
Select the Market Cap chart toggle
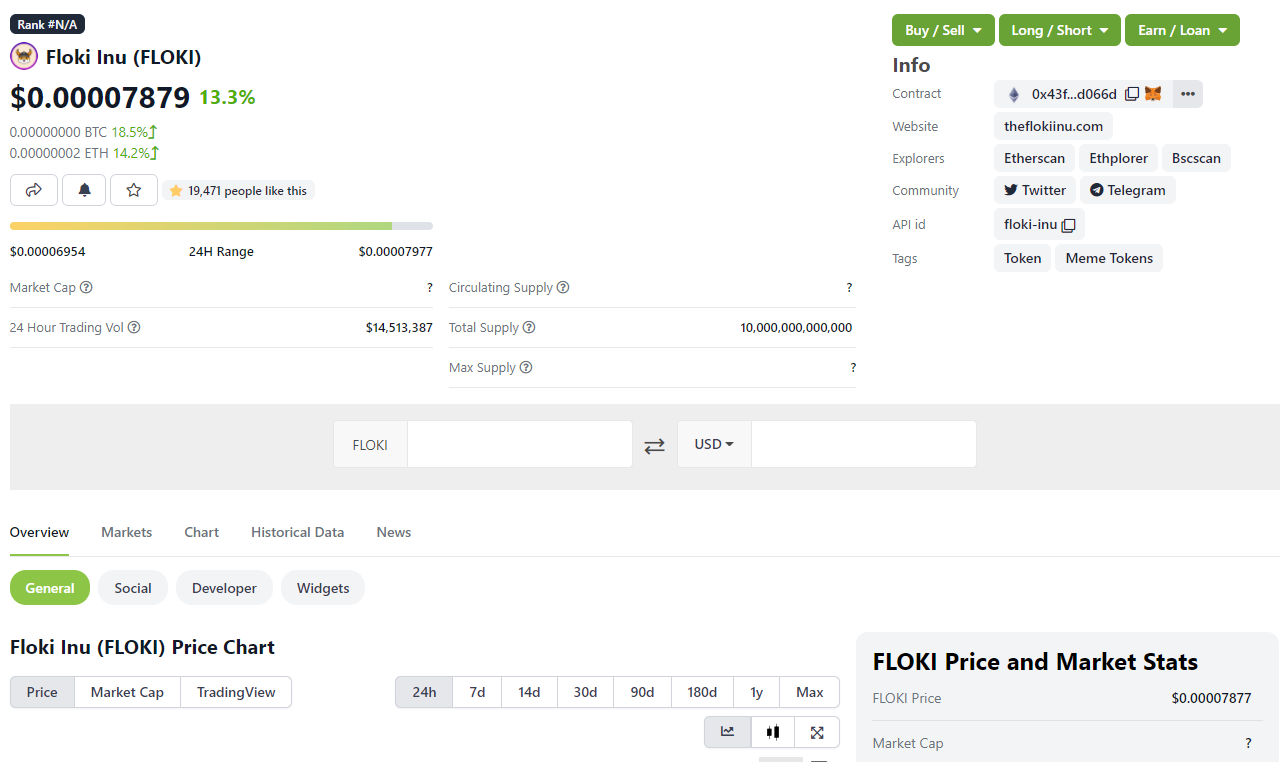[127, 692]
